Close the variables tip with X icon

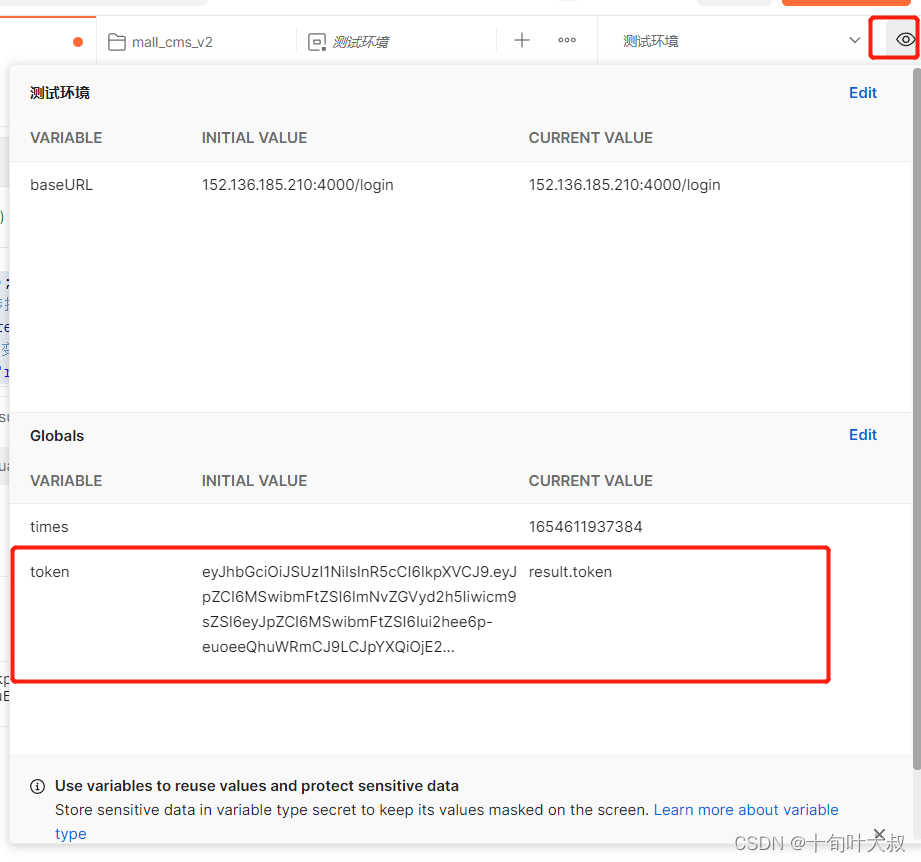click(879, 834)
